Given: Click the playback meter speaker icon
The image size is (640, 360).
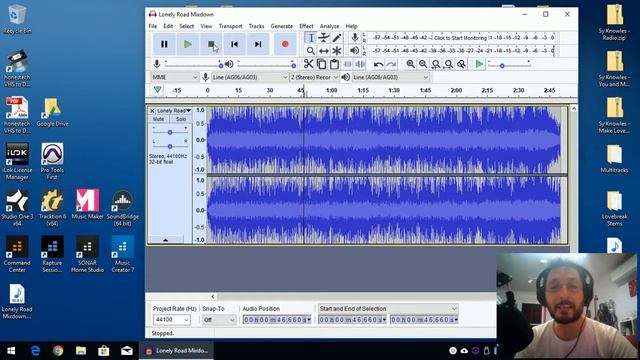Looking at the screenshot, I should pyautogui.click(x=355, y=51).
